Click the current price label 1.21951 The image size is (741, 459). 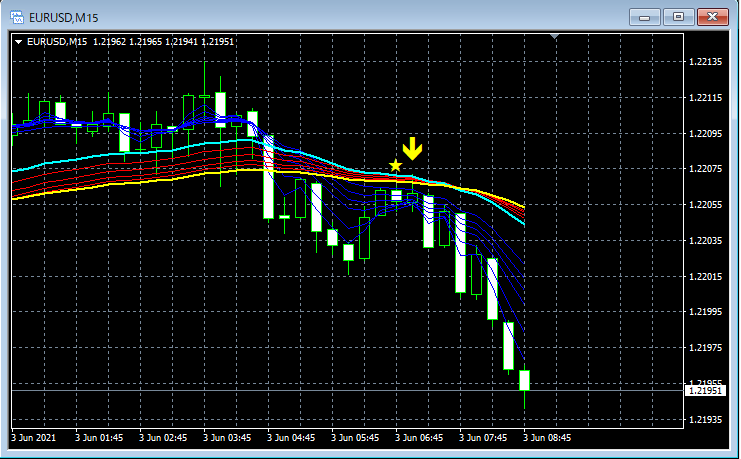pyautogui.click(x=705, y=390)
